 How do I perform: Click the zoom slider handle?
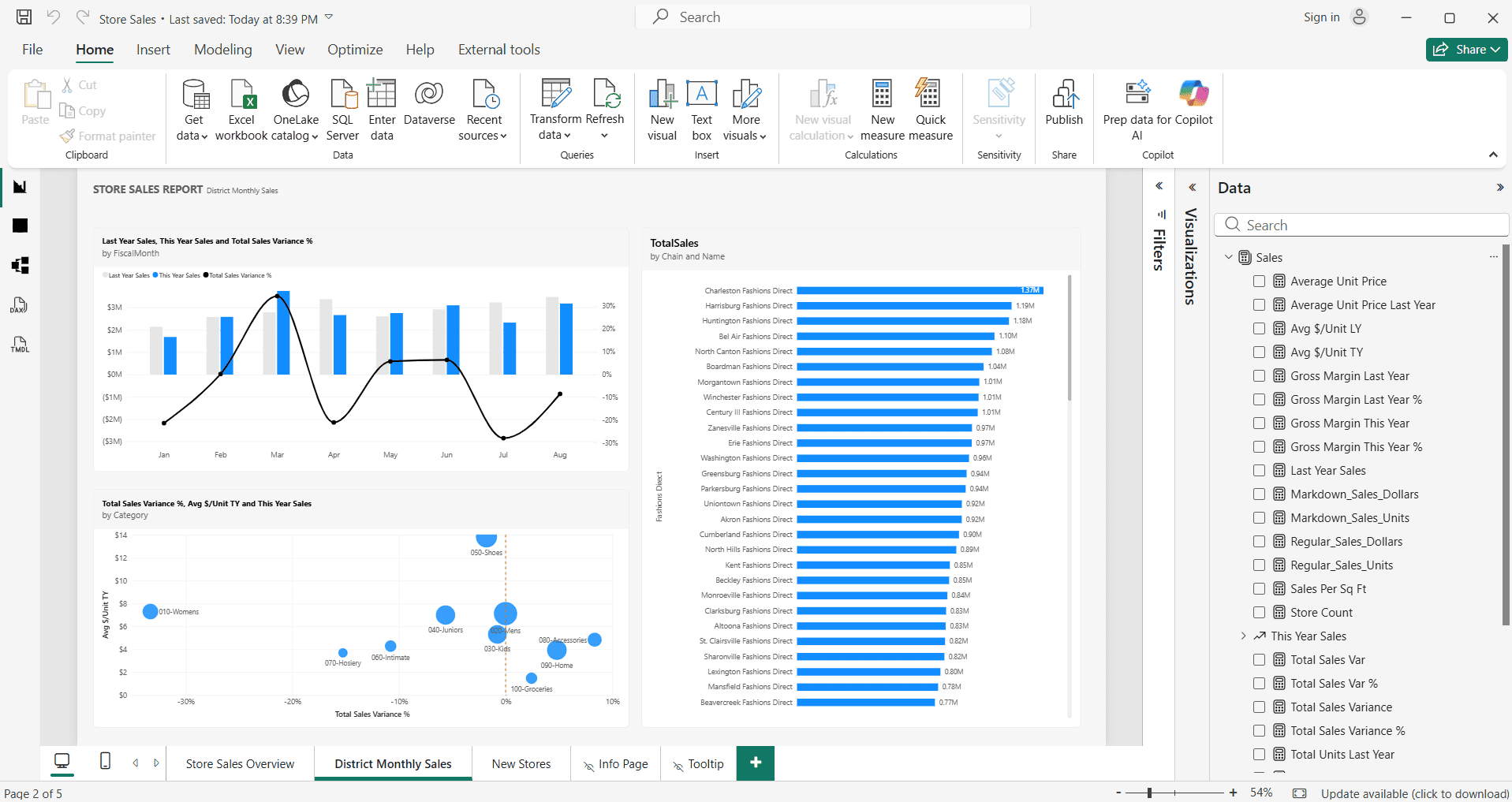(x=1149, y=793)
